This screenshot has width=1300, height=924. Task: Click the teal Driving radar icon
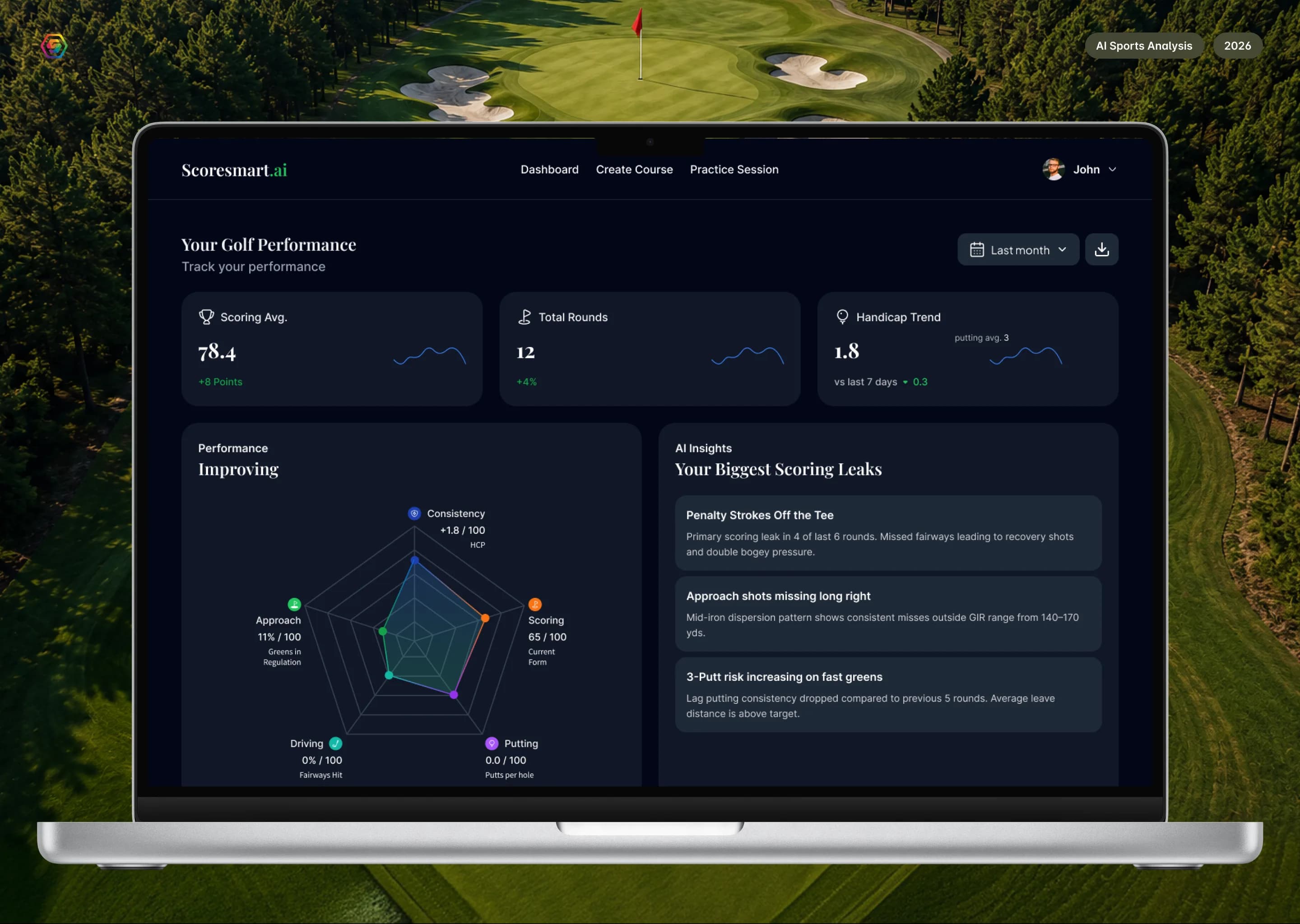click(336, 743)
